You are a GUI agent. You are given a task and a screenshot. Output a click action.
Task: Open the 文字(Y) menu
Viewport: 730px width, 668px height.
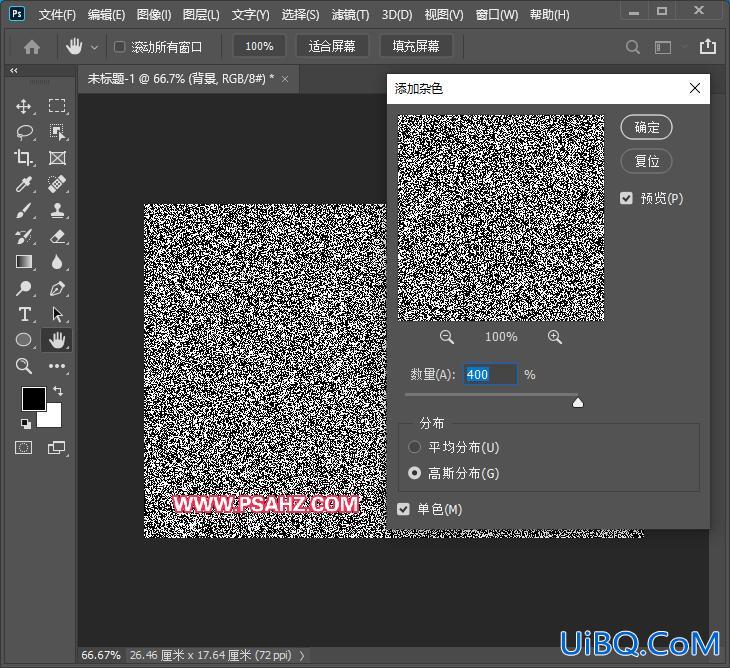pyautogui.click(x=250, y=15)
